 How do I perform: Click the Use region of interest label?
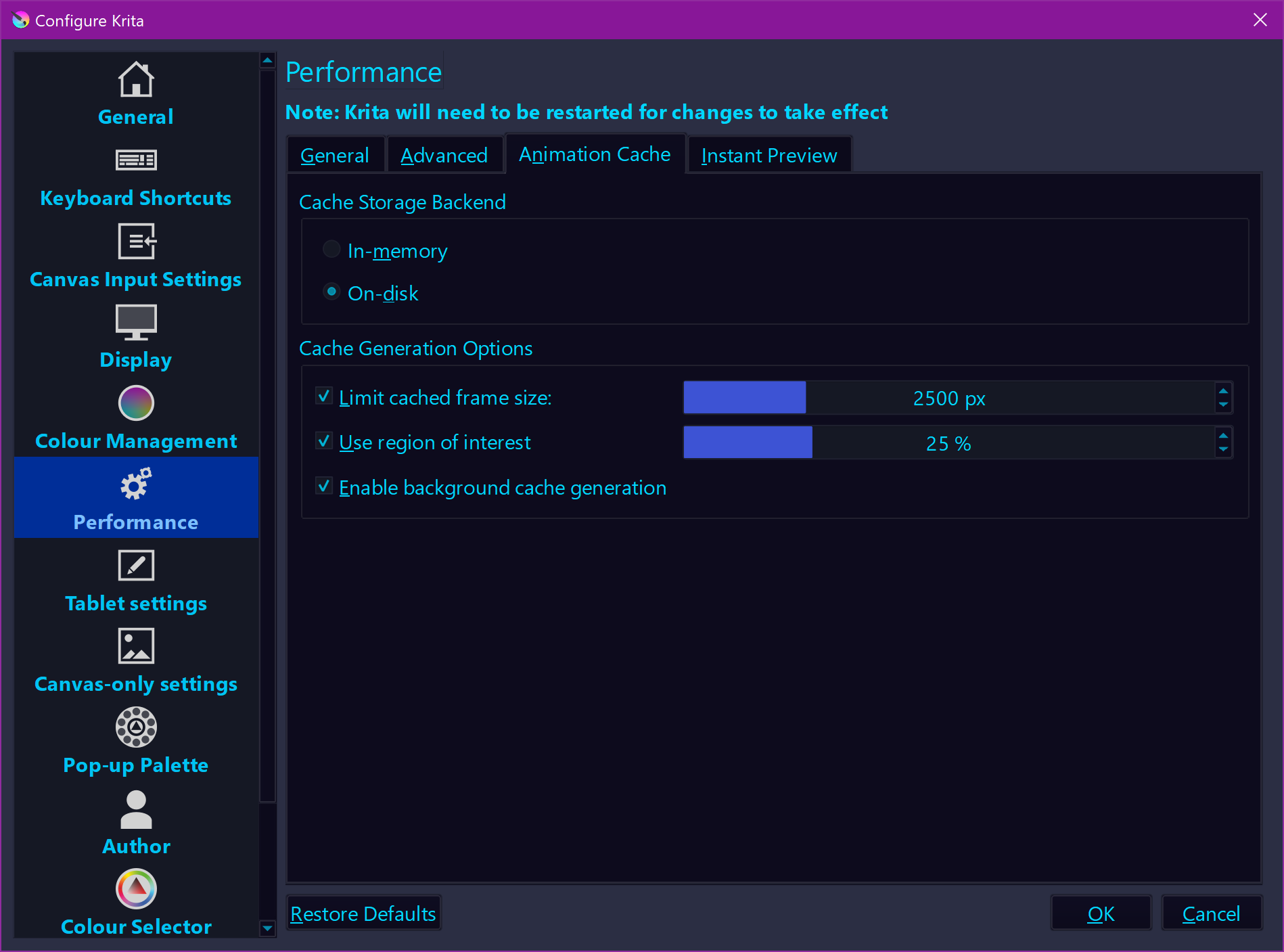pyautogui.click(x=435, y=442)
